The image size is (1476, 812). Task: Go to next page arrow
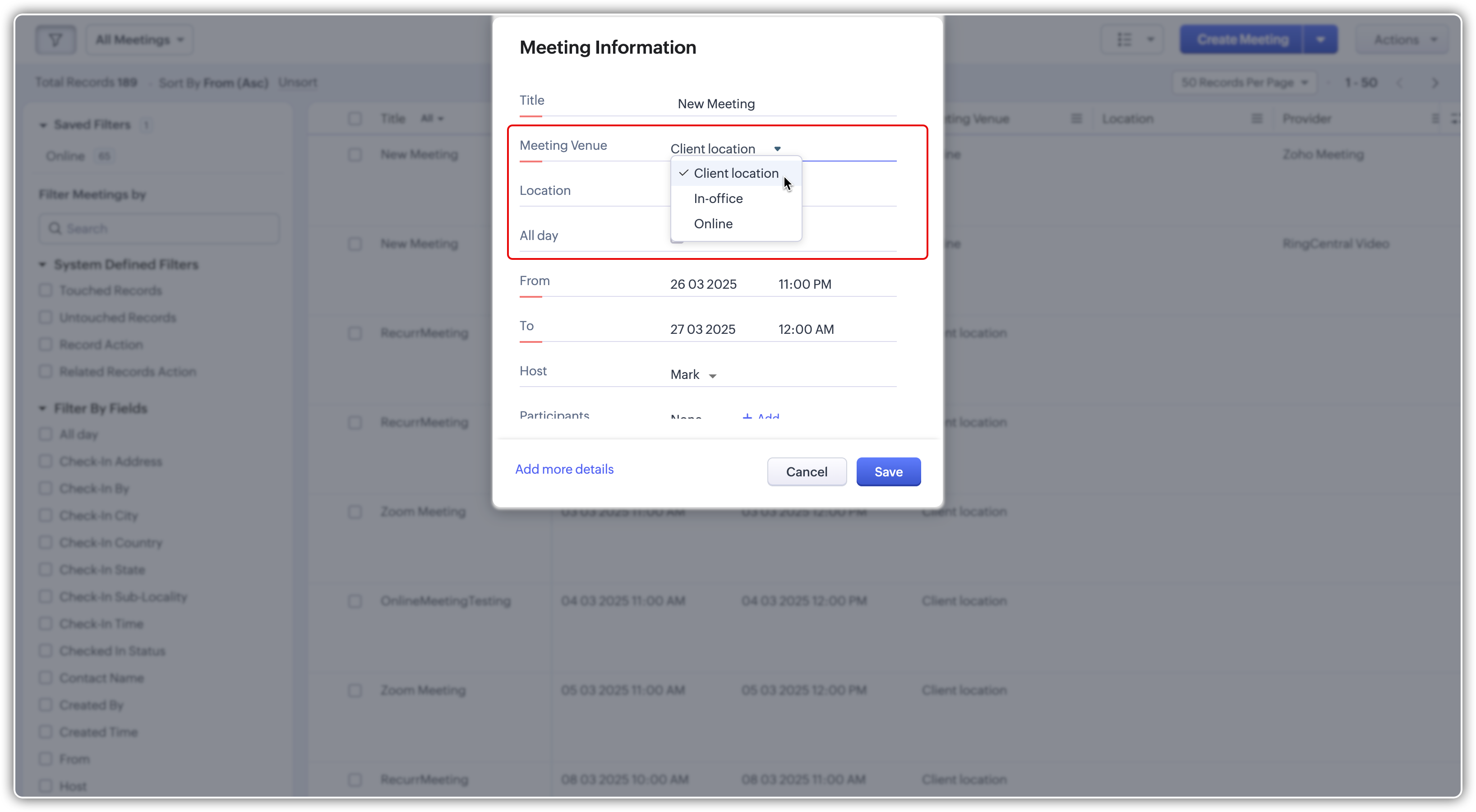click(1435, 83)
